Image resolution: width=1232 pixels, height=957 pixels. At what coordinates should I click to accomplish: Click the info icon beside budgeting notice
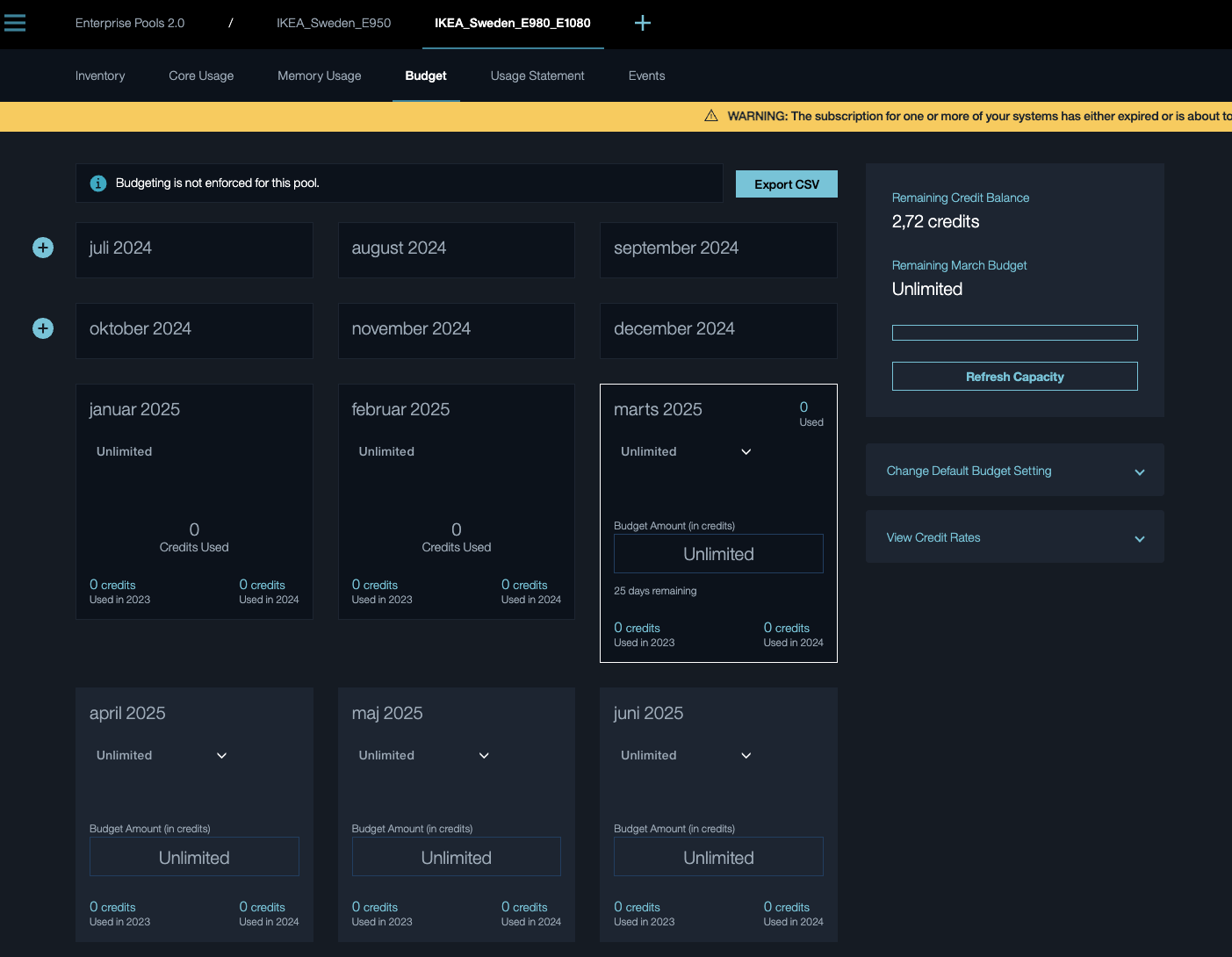point(98,183)
